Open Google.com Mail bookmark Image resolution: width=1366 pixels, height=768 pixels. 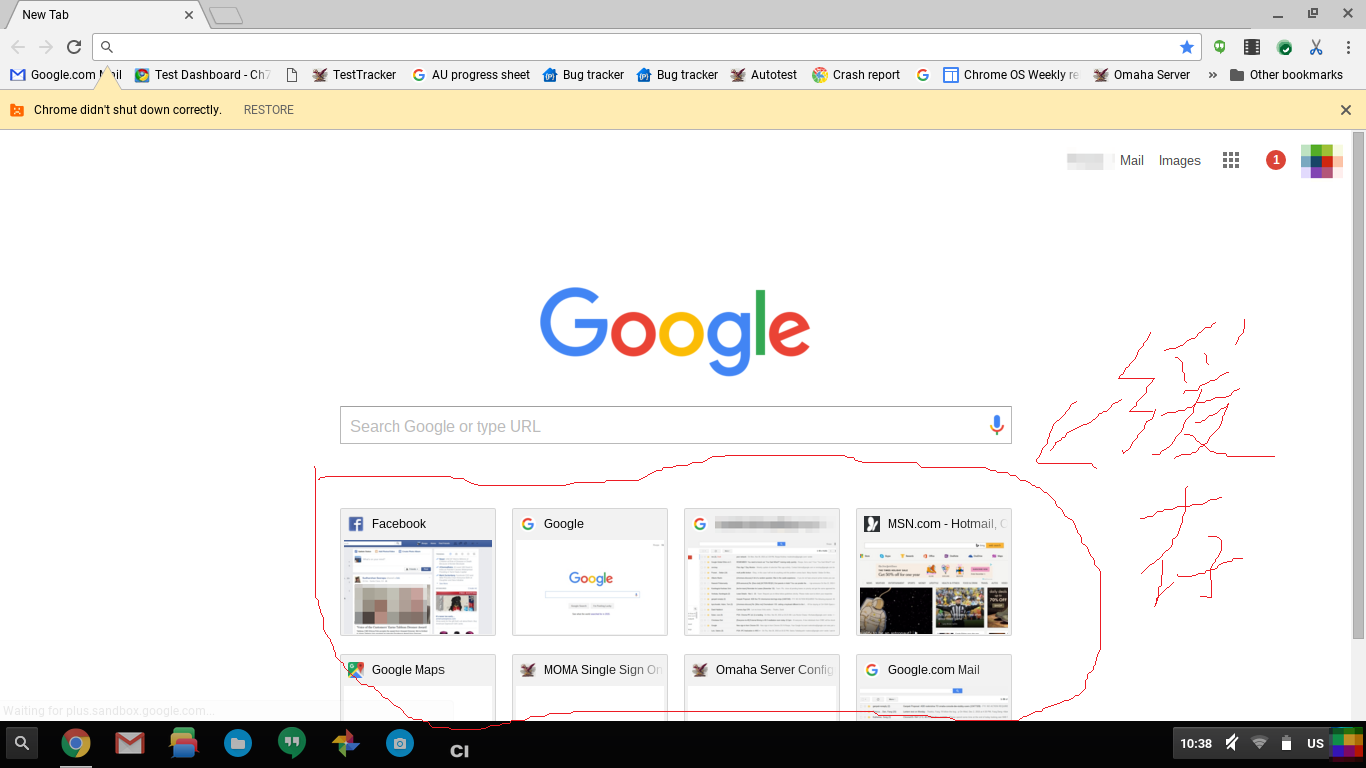[x=66, y=75]
